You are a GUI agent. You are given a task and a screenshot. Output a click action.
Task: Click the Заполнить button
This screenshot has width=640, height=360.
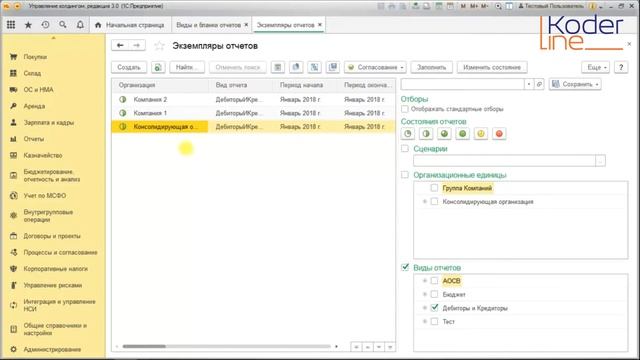[431, 67]
